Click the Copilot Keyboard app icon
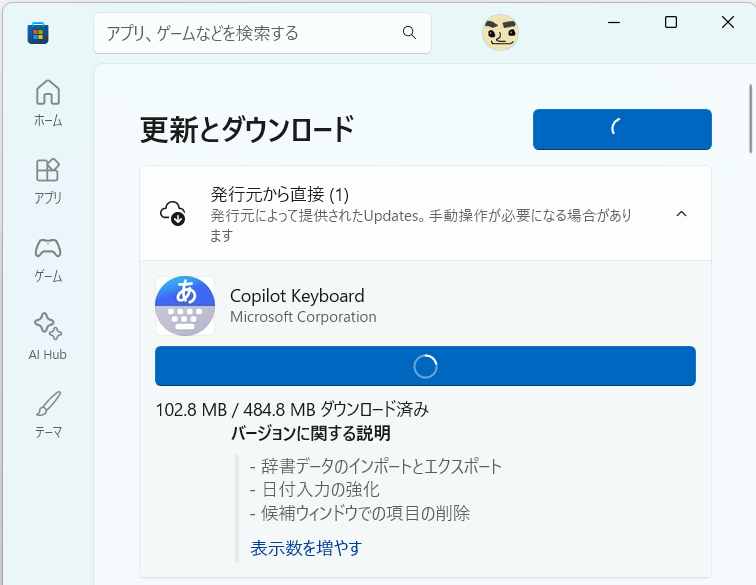Screen dimensions: 756x585 click(x=185, y=306)
